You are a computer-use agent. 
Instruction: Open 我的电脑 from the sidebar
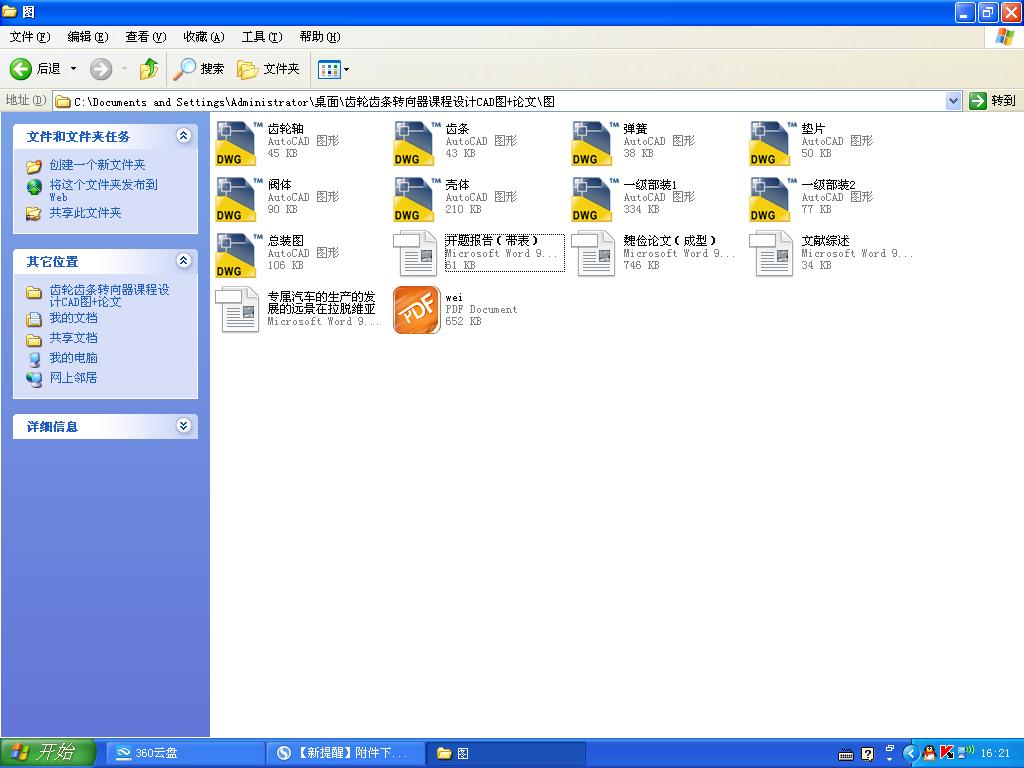[x=75, y=359]
